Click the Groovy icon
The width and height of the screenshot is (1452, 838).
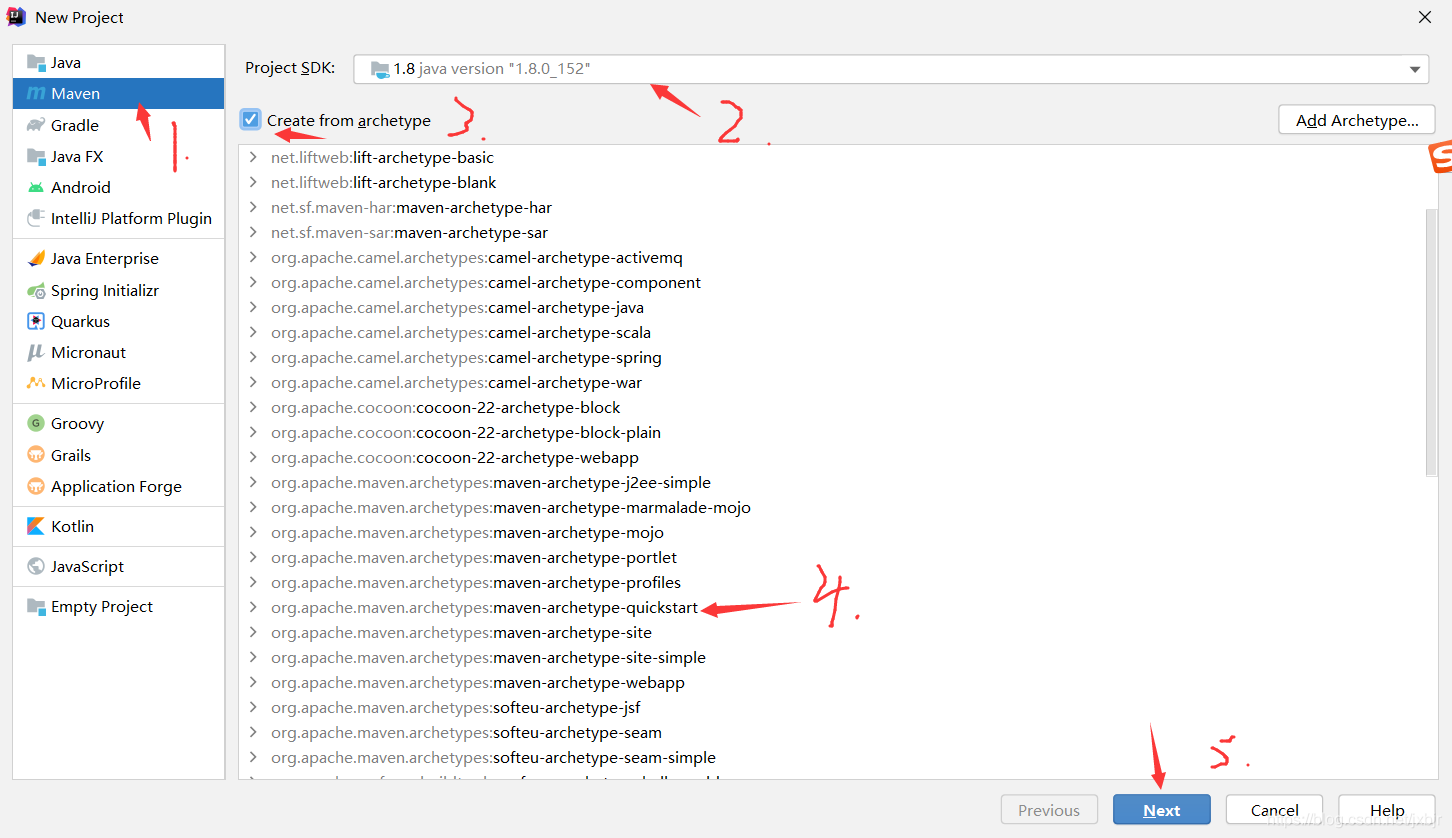pyautogui.click(x=36, y=423)
